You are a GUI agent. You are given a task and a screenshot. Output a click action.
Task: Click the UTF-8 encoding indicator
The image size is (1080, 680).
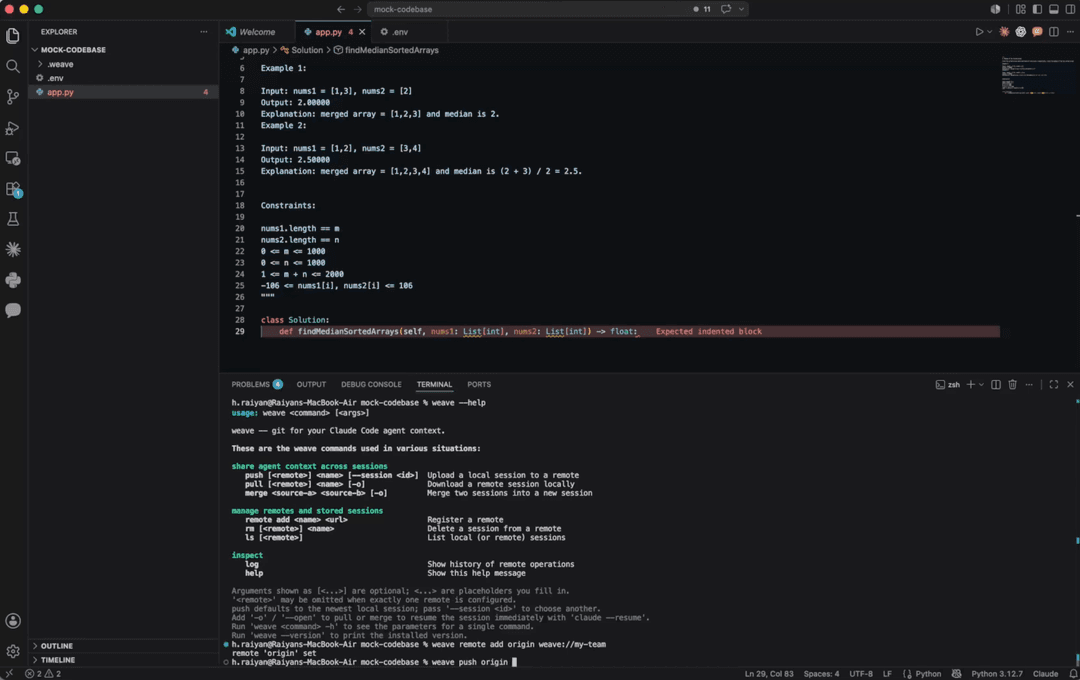click(x=861, y=674)
